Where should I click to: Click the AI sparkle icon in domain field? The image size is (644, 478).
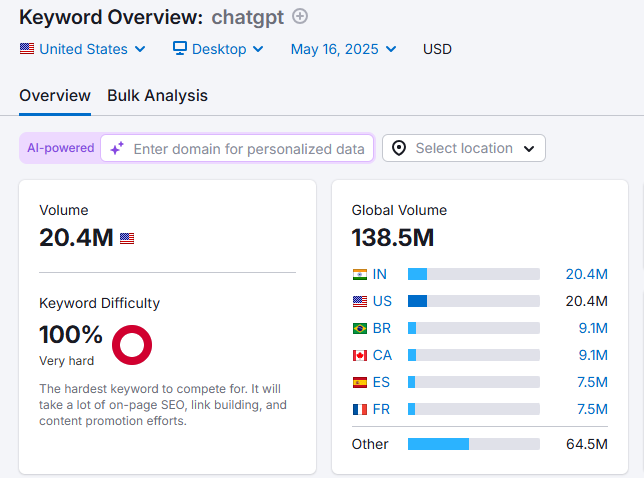[x=117, y=148]
